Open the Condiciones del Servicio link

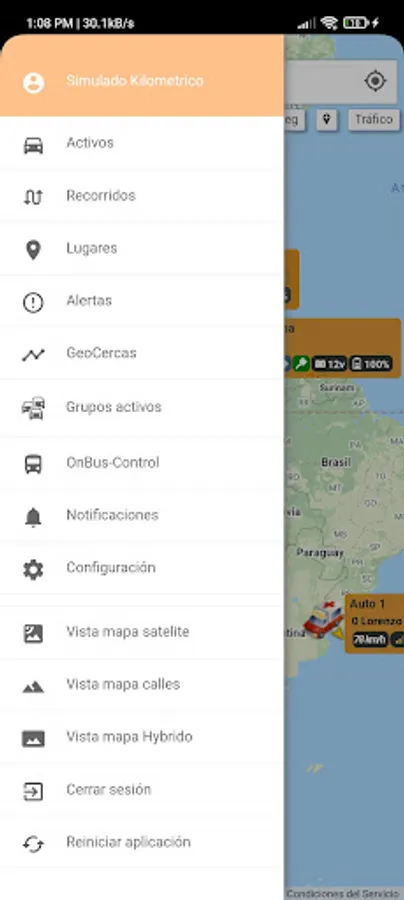pos(343,894)
